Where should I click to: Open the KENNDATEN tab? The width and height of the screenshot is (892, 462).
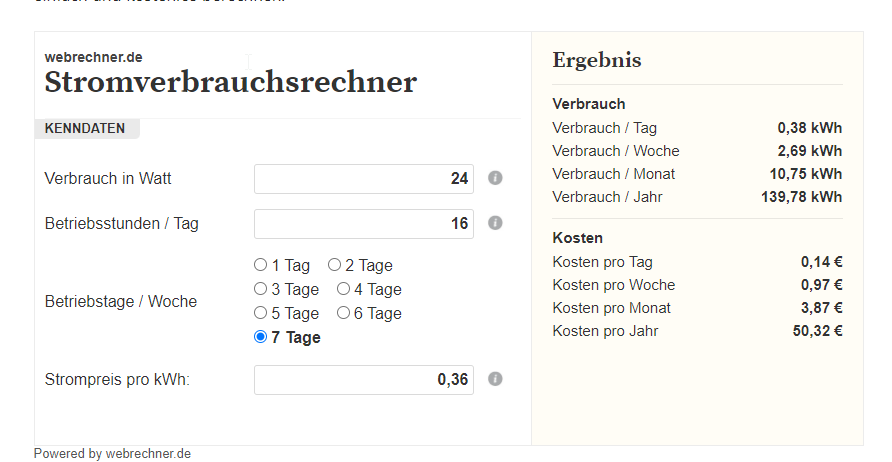[85, 129]
